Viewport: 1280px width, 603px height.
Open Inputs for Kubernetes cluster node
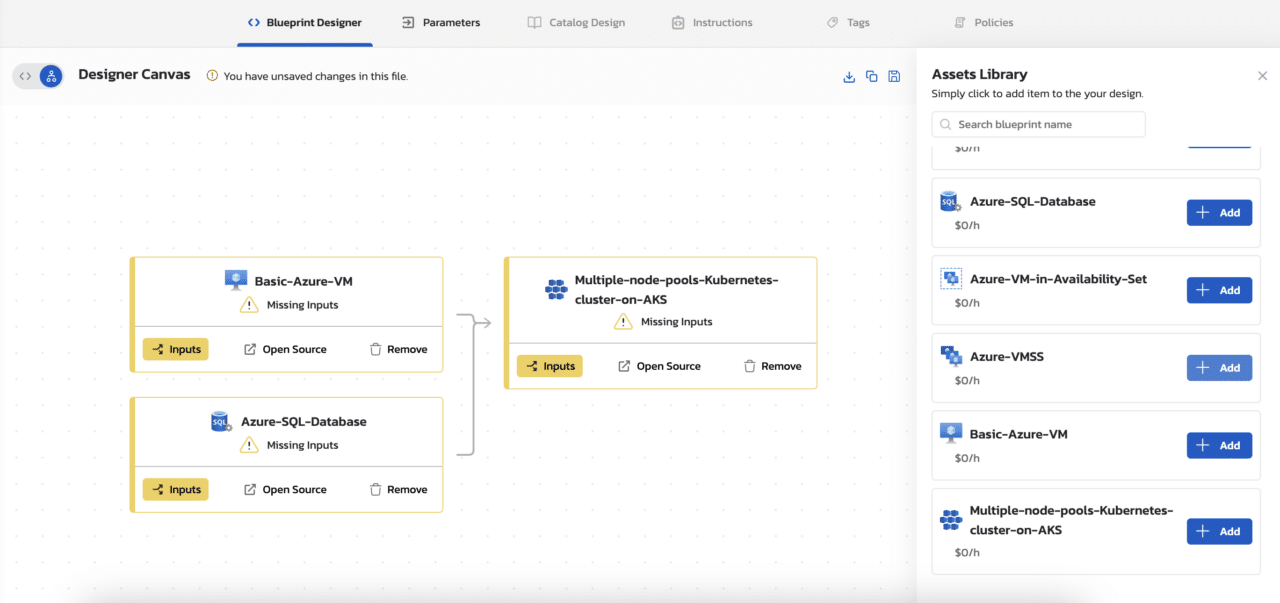(x=550, y=366)
